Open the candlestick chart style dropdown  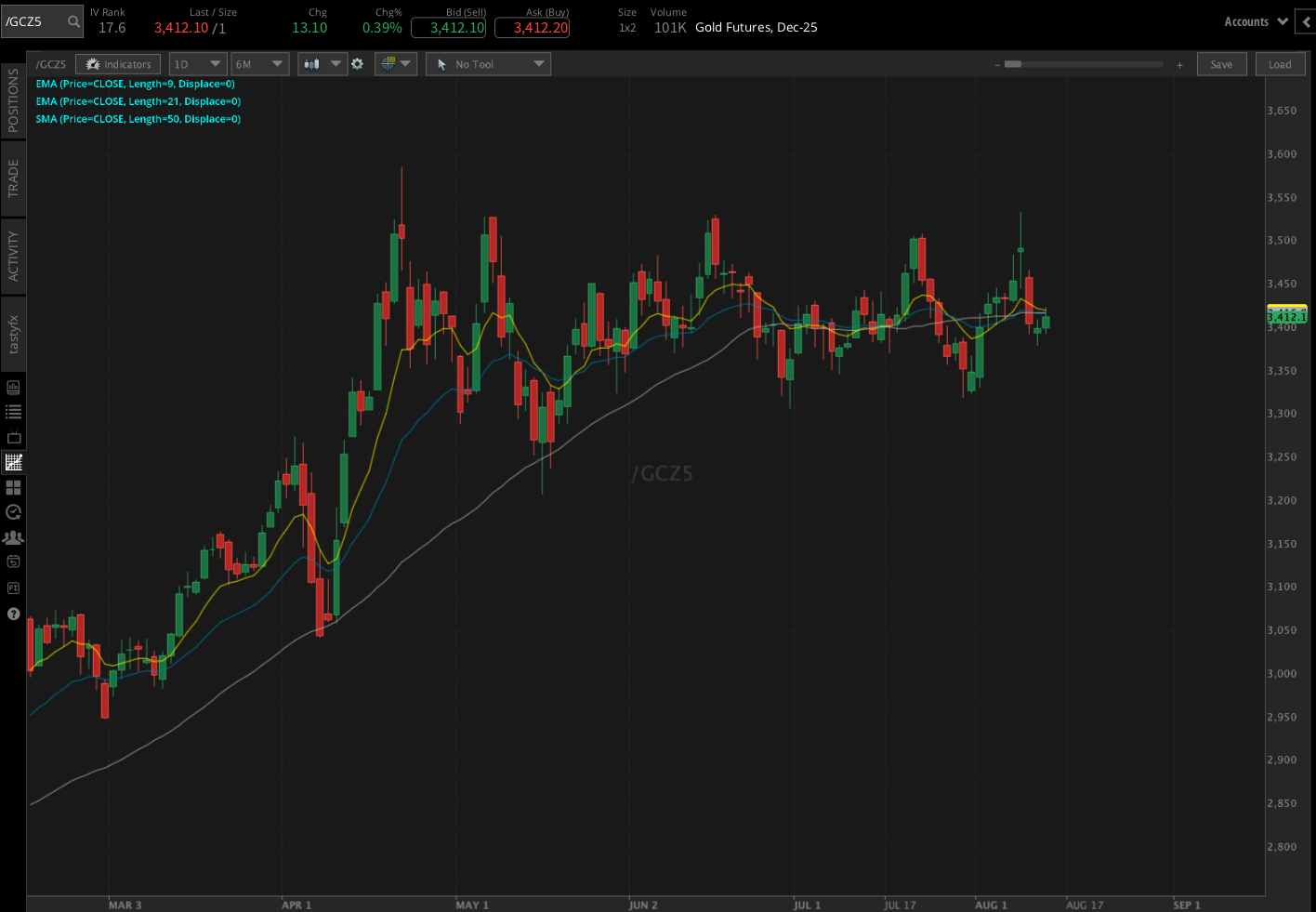pos(322,64)
